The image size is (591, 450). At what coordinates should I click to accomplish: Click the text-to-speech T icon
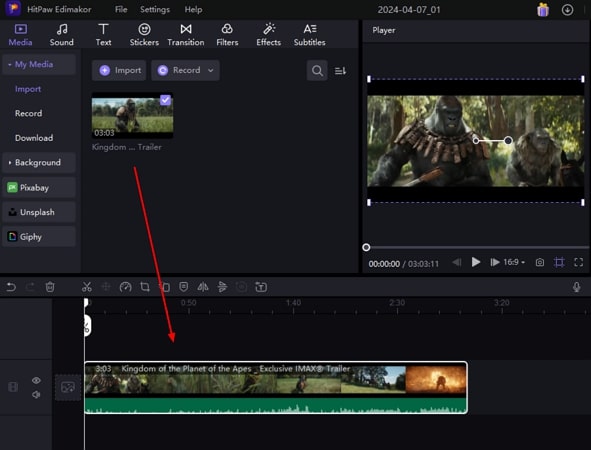pyautogui.click(x=261, y=287)
